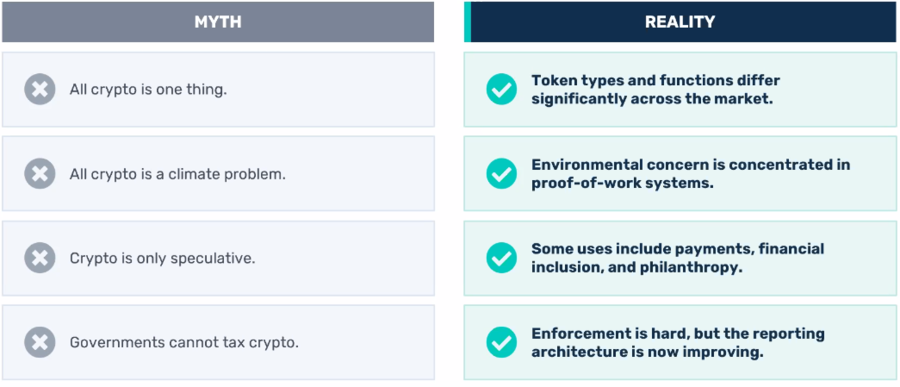This screenshot has width=900, height=387.
Task: Click empty area of the speculative myth card
Action: (344, 258)
